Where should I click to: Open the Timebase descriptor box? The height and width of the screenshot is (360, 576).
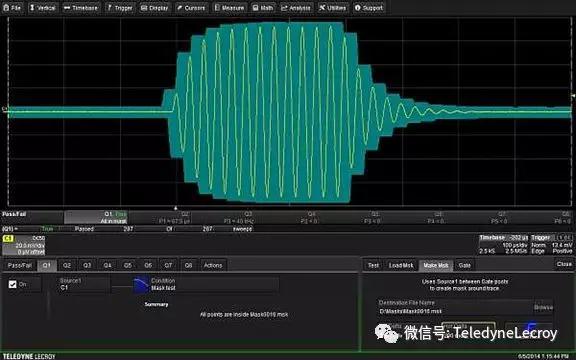[x=503, y=245]
